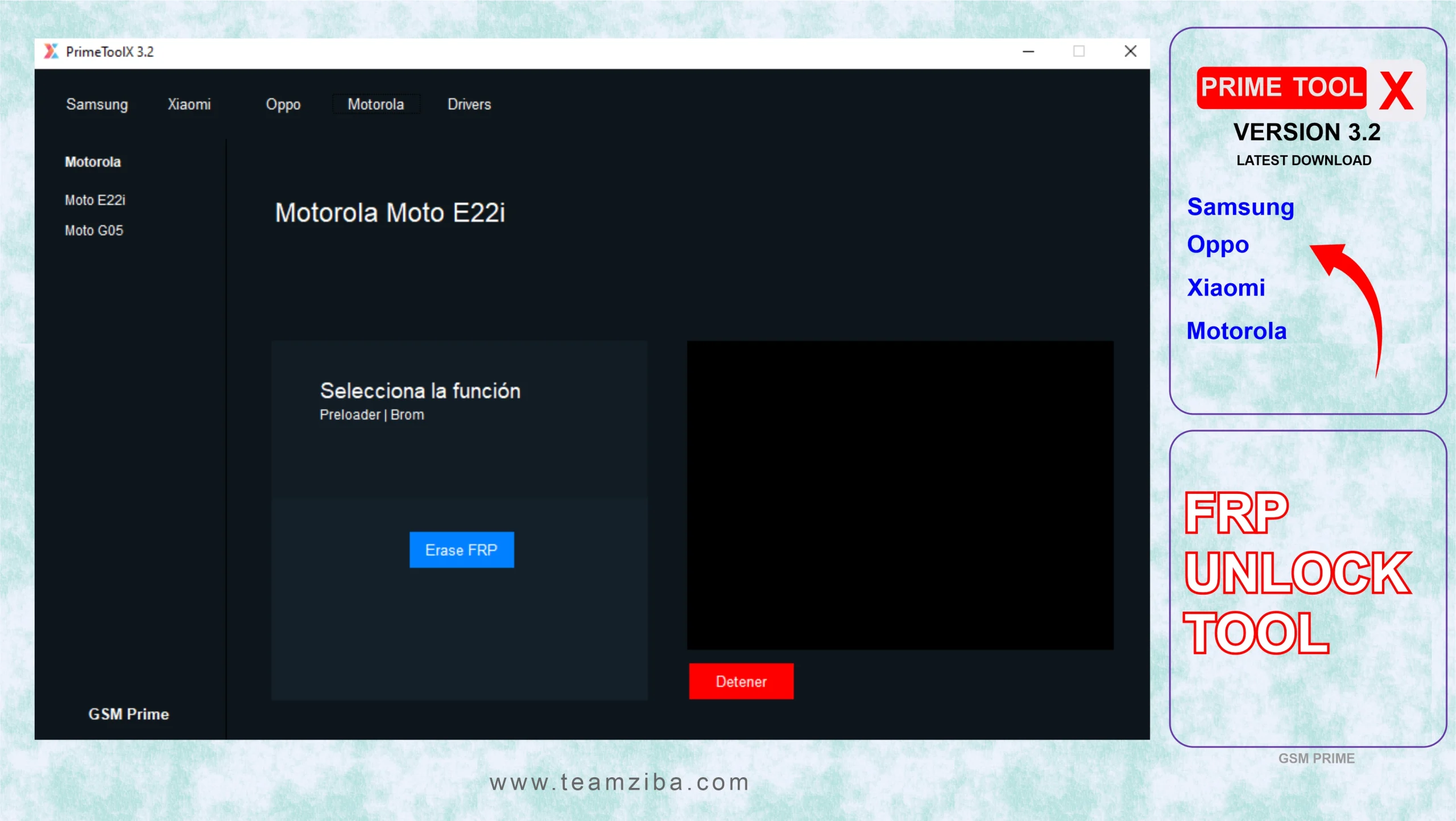Viewport: 1456px width, 821px height.
Task: Open the Samsung tab
Action: pyautogui.click(x=97, y=105)
